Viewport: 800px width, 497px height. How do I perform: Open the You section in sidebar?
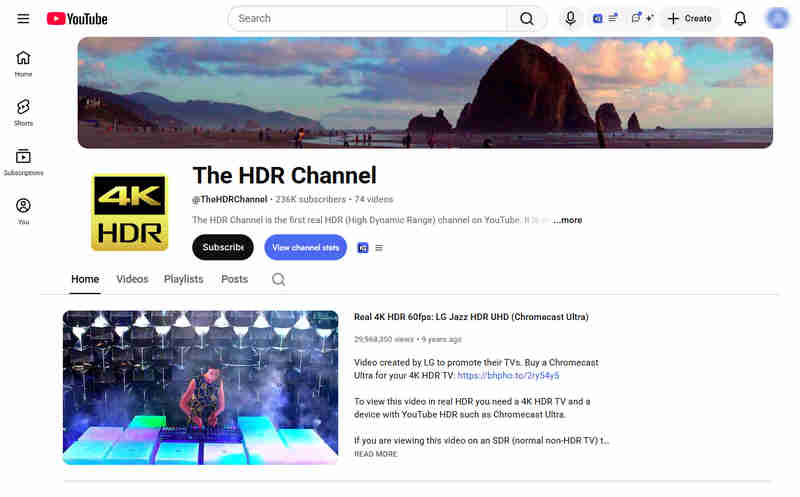(23, 211)
